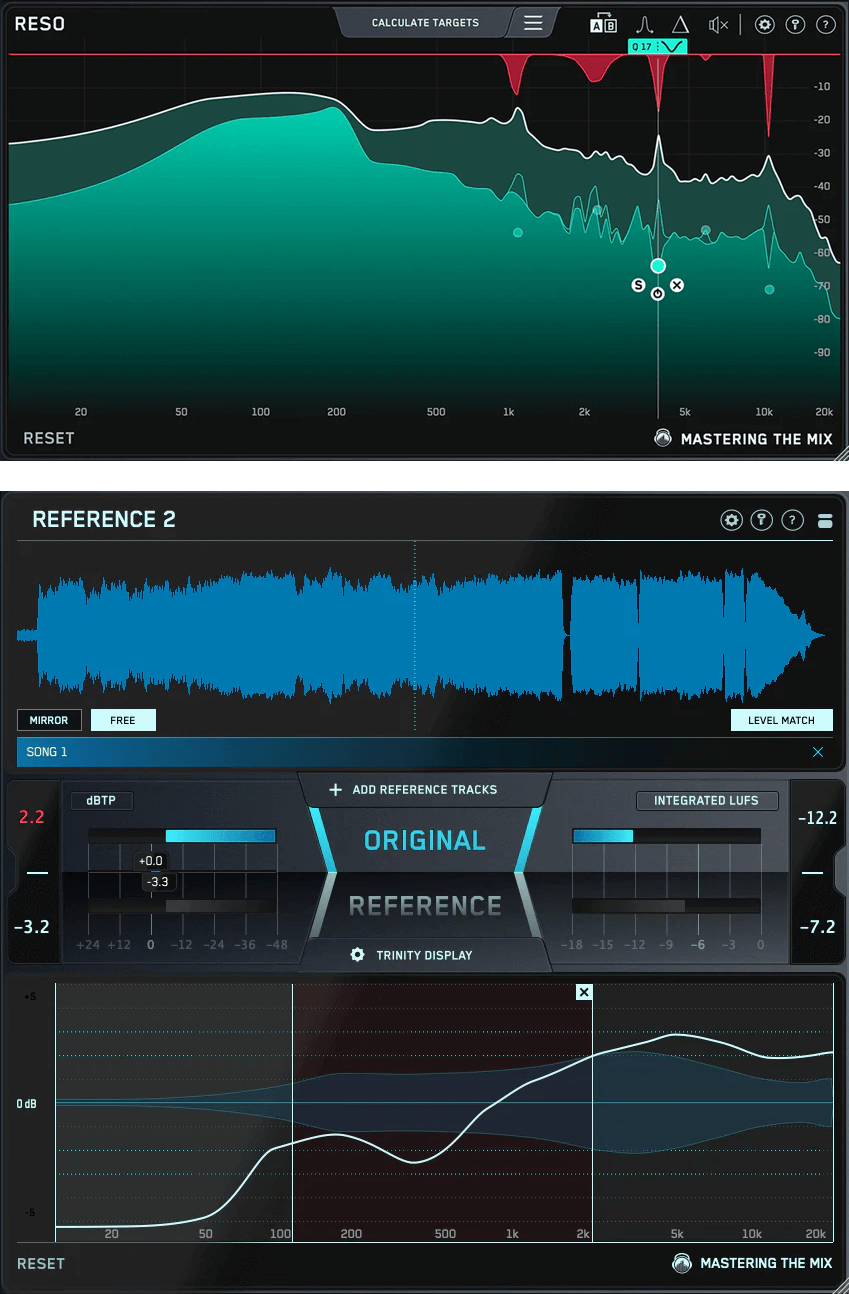
Task: Click the Q 17 node label tag
Action: 641,46
